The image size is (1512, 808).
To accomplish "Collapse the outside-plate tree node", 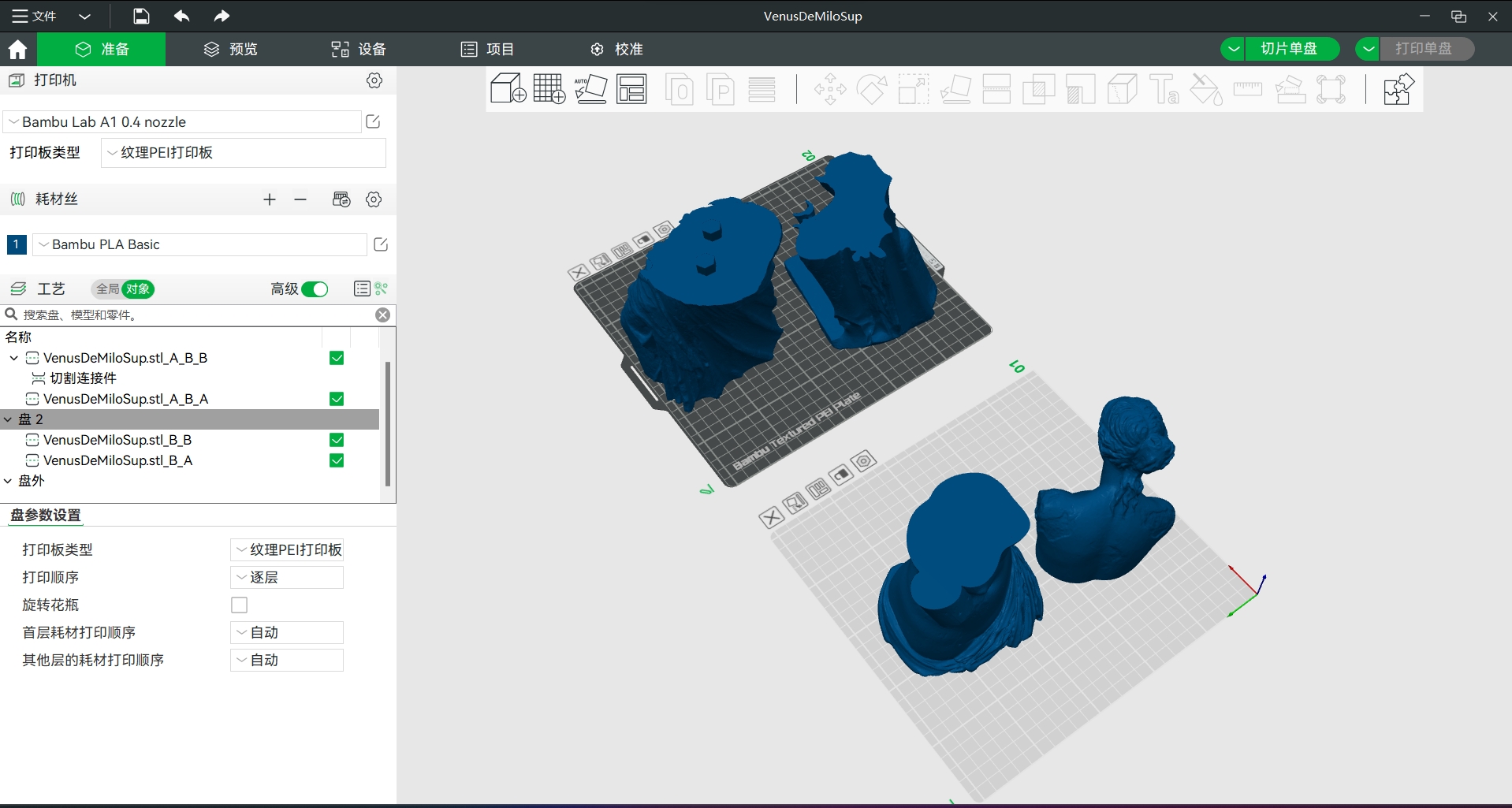I will point(8,481).
